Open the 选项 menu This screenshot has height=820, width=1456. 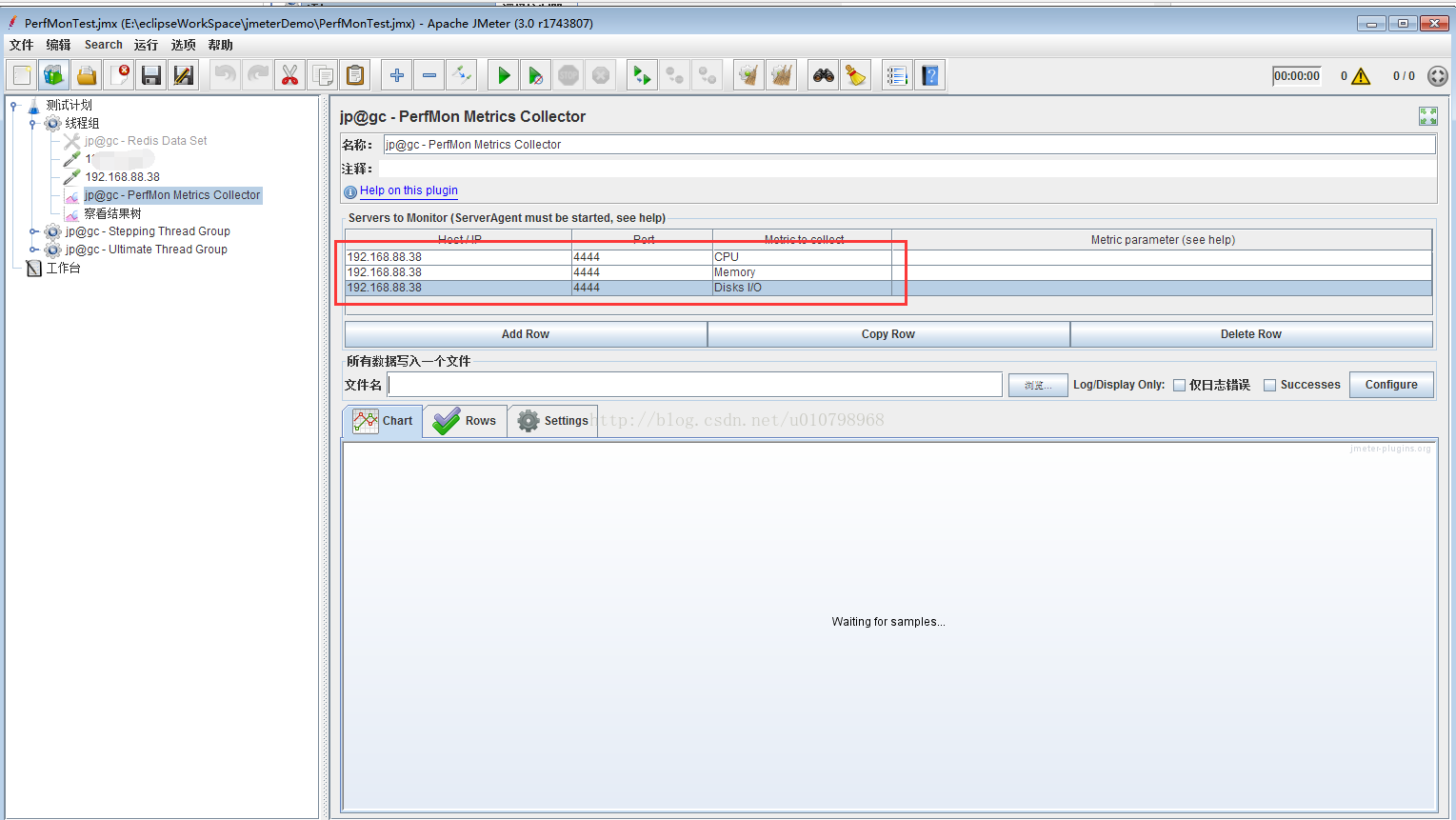183,45
